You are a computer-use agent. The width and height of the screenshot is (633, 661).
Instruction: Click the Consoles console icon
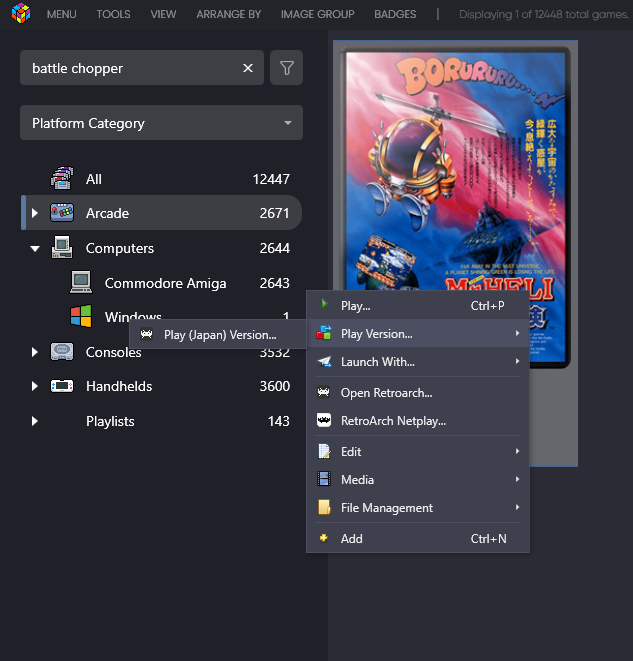coord(62,352)
